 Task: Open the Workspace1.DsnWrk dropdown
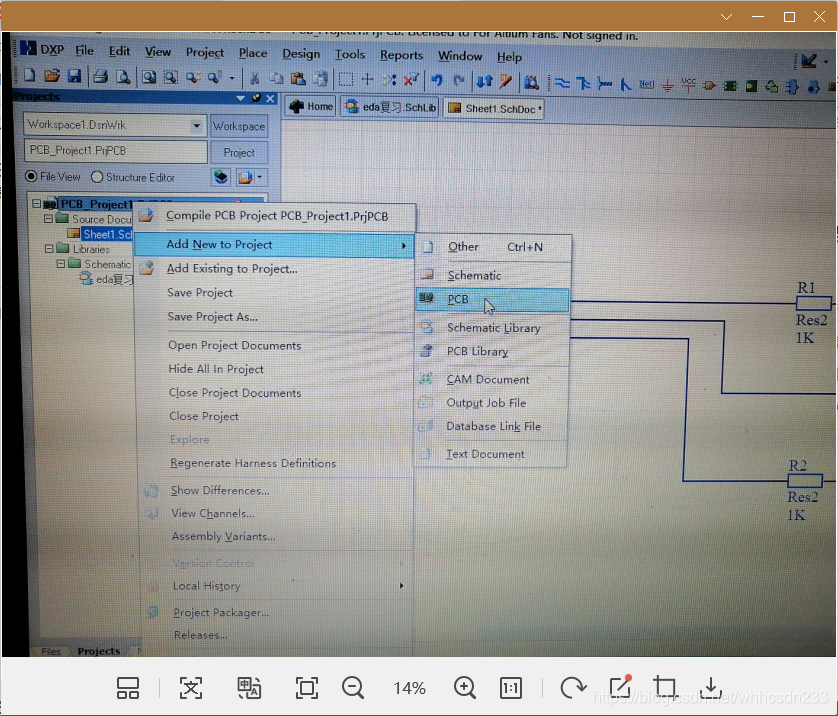pyautogui.click(x=197, y=126)
